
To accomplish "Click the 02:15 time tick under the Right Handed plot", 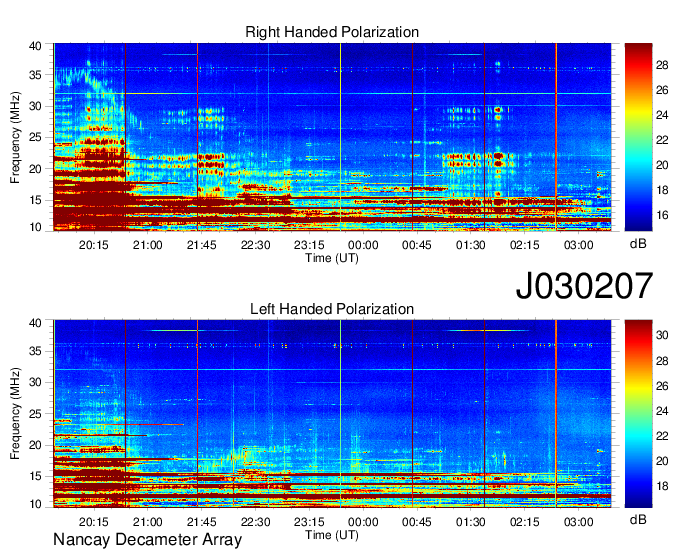I will 525,245.
